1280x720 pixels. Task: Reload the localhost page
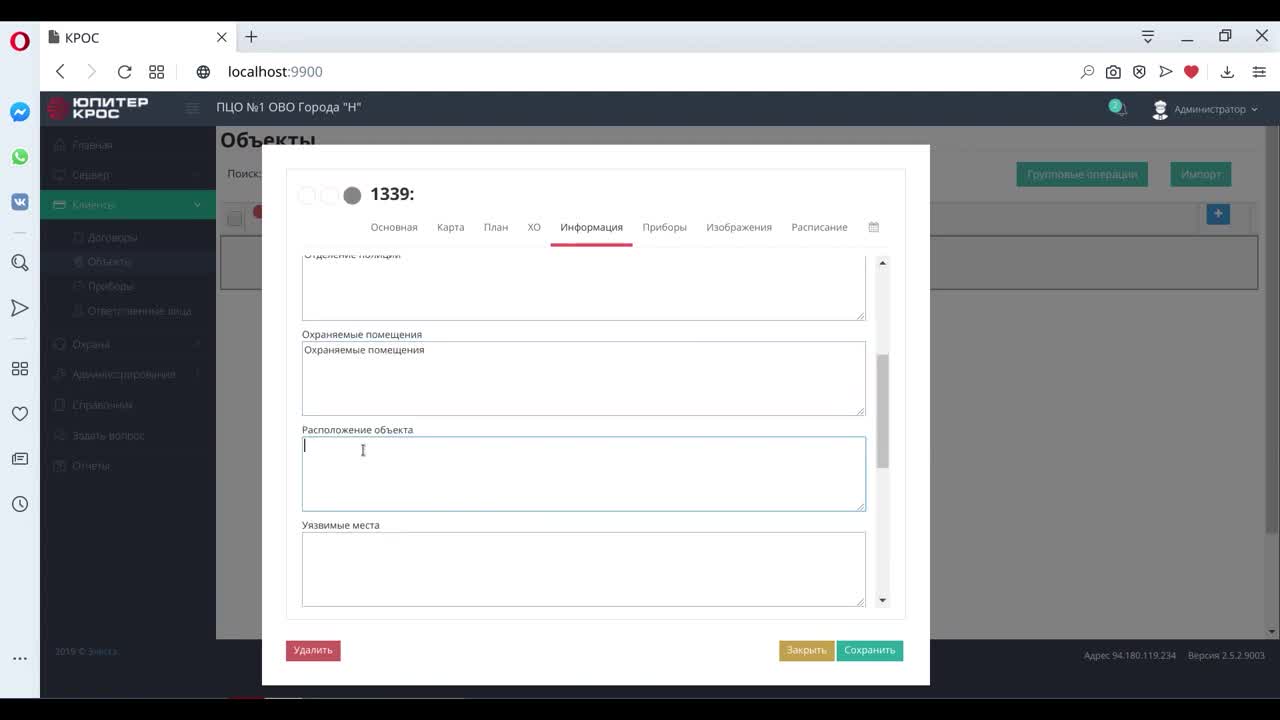tap(124, 72)
